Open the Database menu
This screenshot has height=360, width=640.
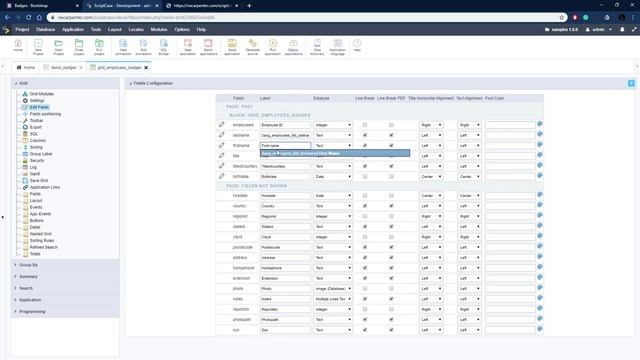45,29
